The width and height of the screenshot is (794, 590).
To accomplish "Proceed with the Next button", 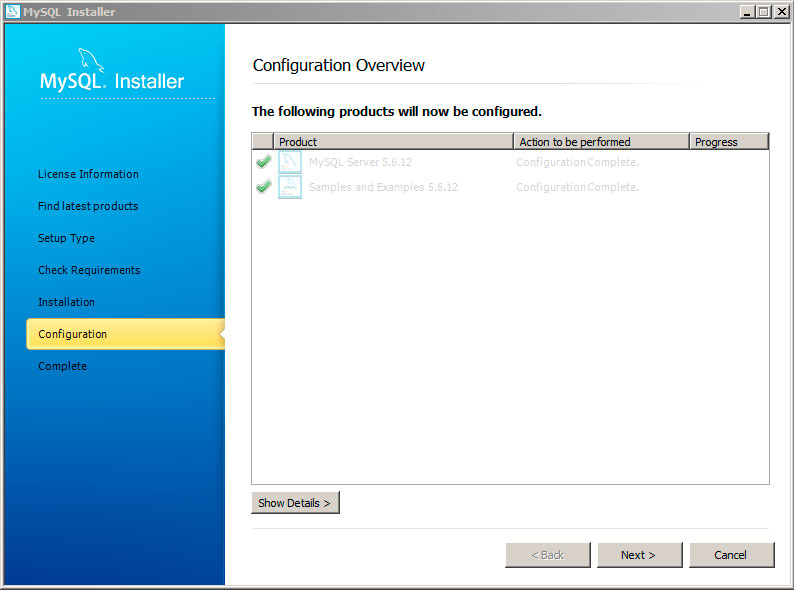I will [x=640, y=555].
